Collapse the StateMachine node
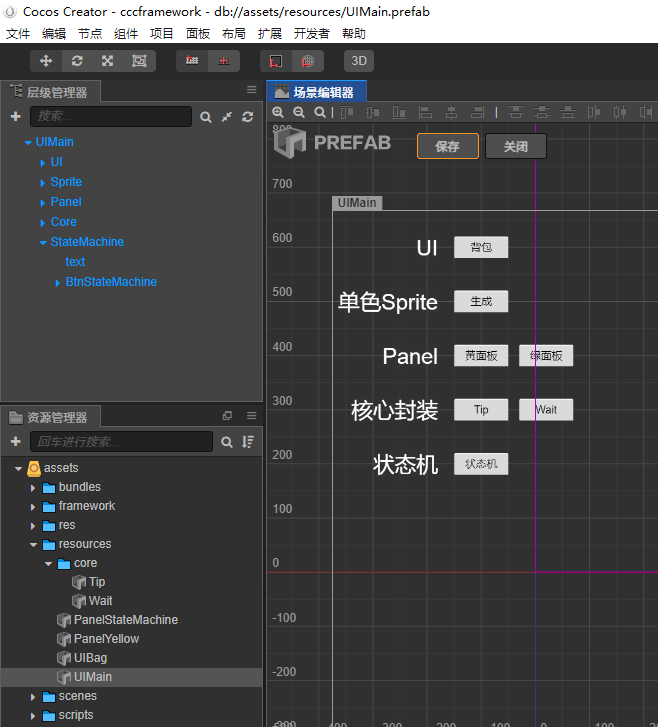658x727 pixels. [43, 242]
